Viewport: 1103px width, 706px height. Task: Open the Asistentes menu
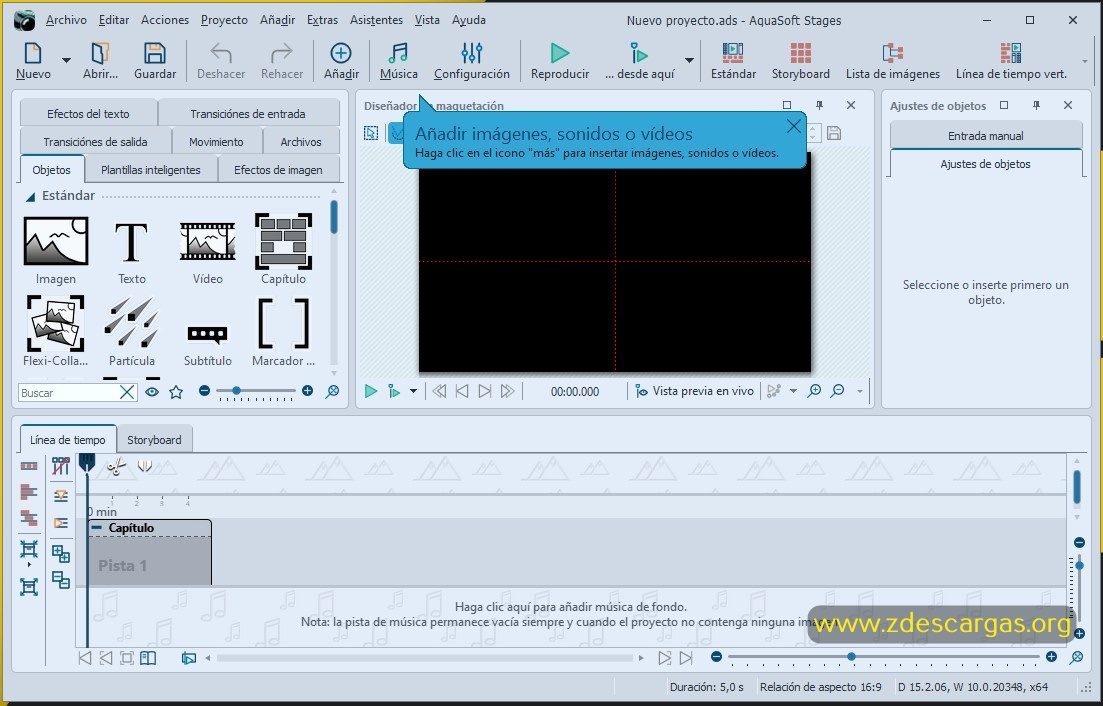pyautogui.click(x=376, y=20)
